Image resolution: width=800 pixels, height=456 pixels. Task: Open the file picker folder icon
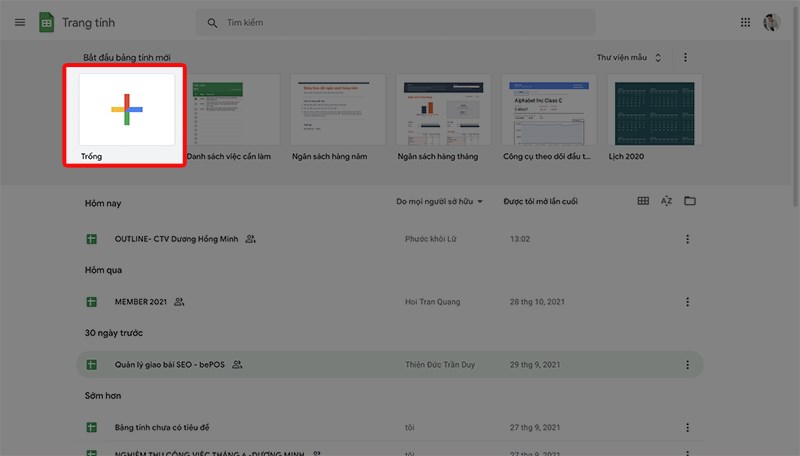(690, 201)
